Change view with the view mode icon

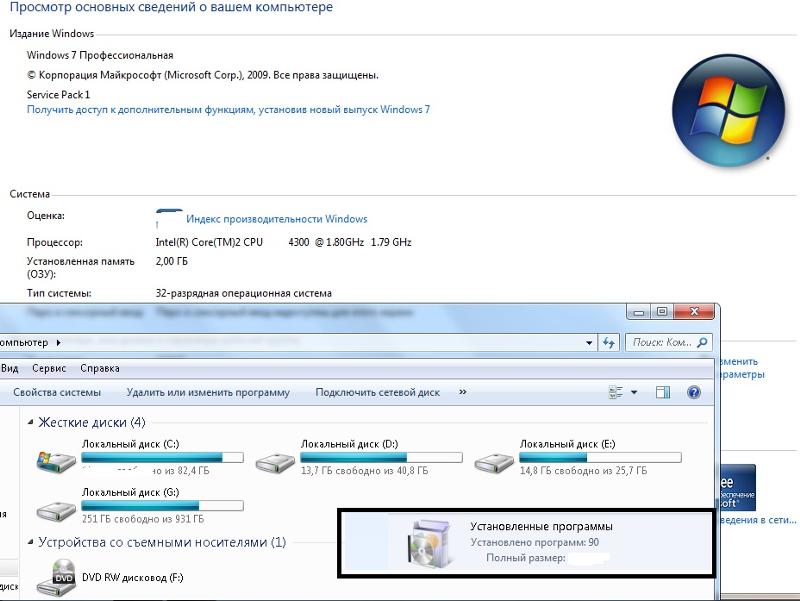point(616,392)
